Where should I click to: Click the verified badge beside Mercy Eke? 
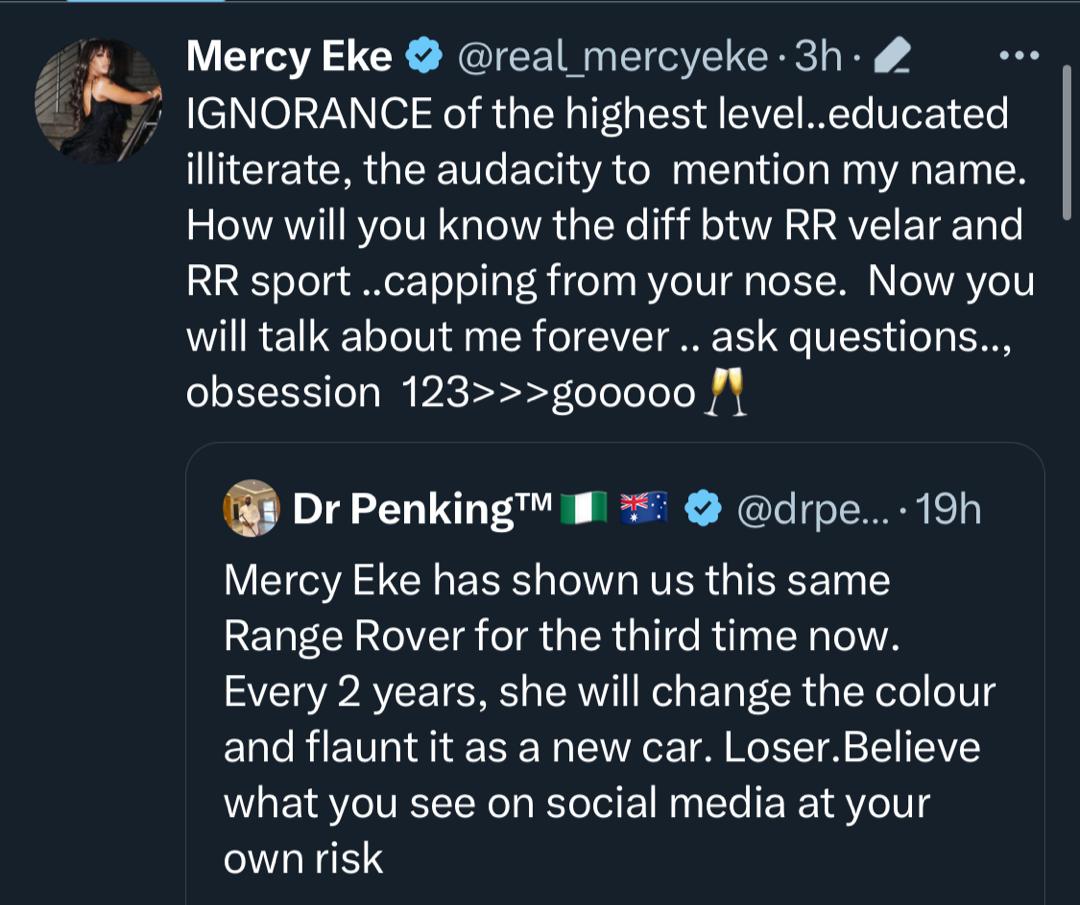pyautogui.click(x=425, y=57)
